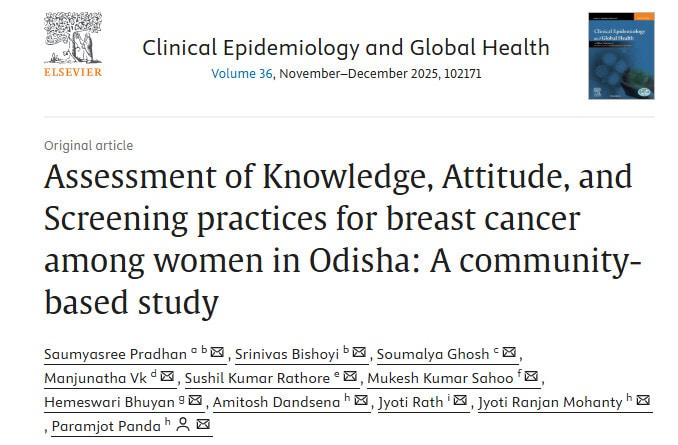
Task: Click the Elsevier tree logo
Action: pos(73,47)
